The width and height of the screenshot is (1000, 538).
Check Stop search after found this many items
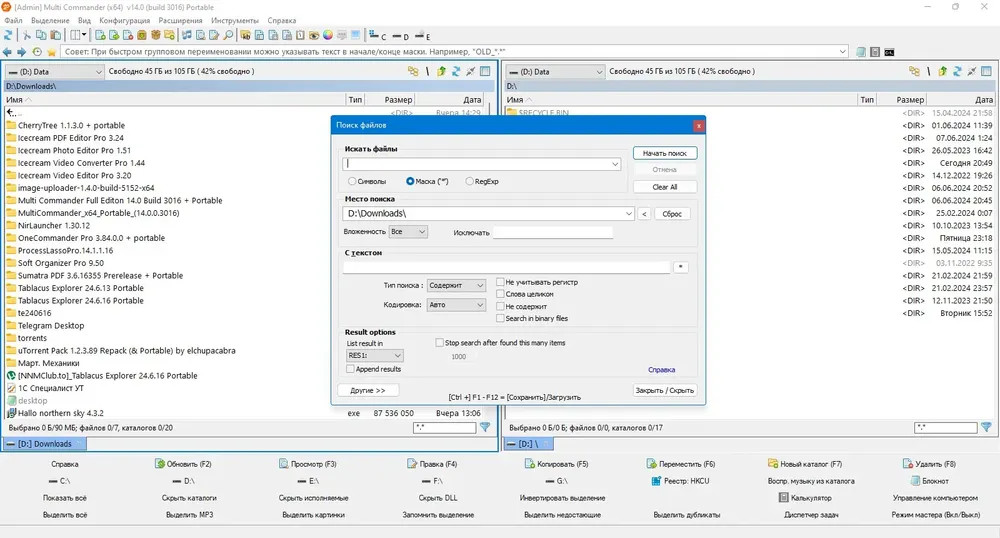(439, 343)
